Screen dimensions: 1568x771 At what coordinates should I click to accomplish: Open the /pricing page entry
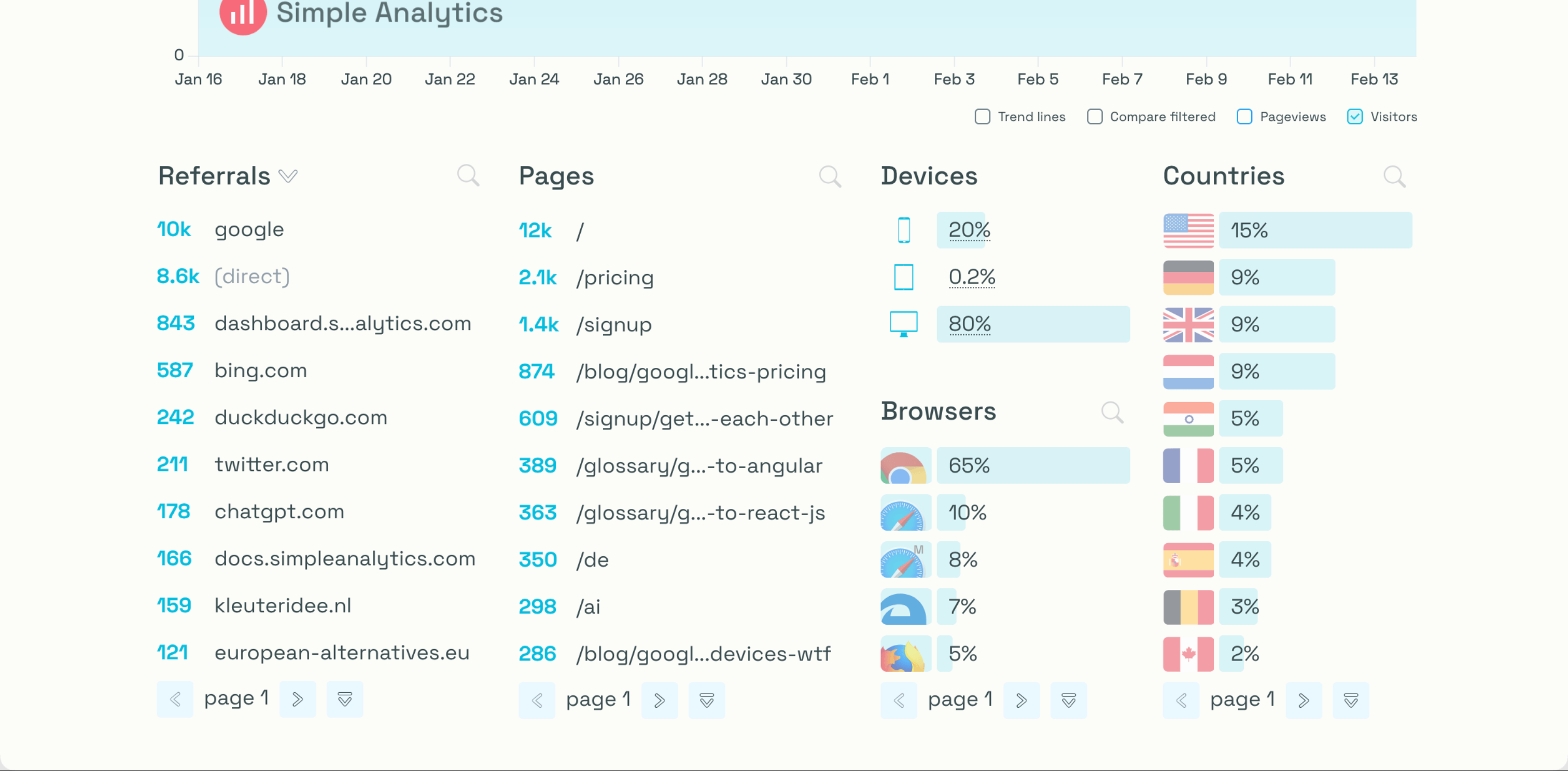click(615, 278)
